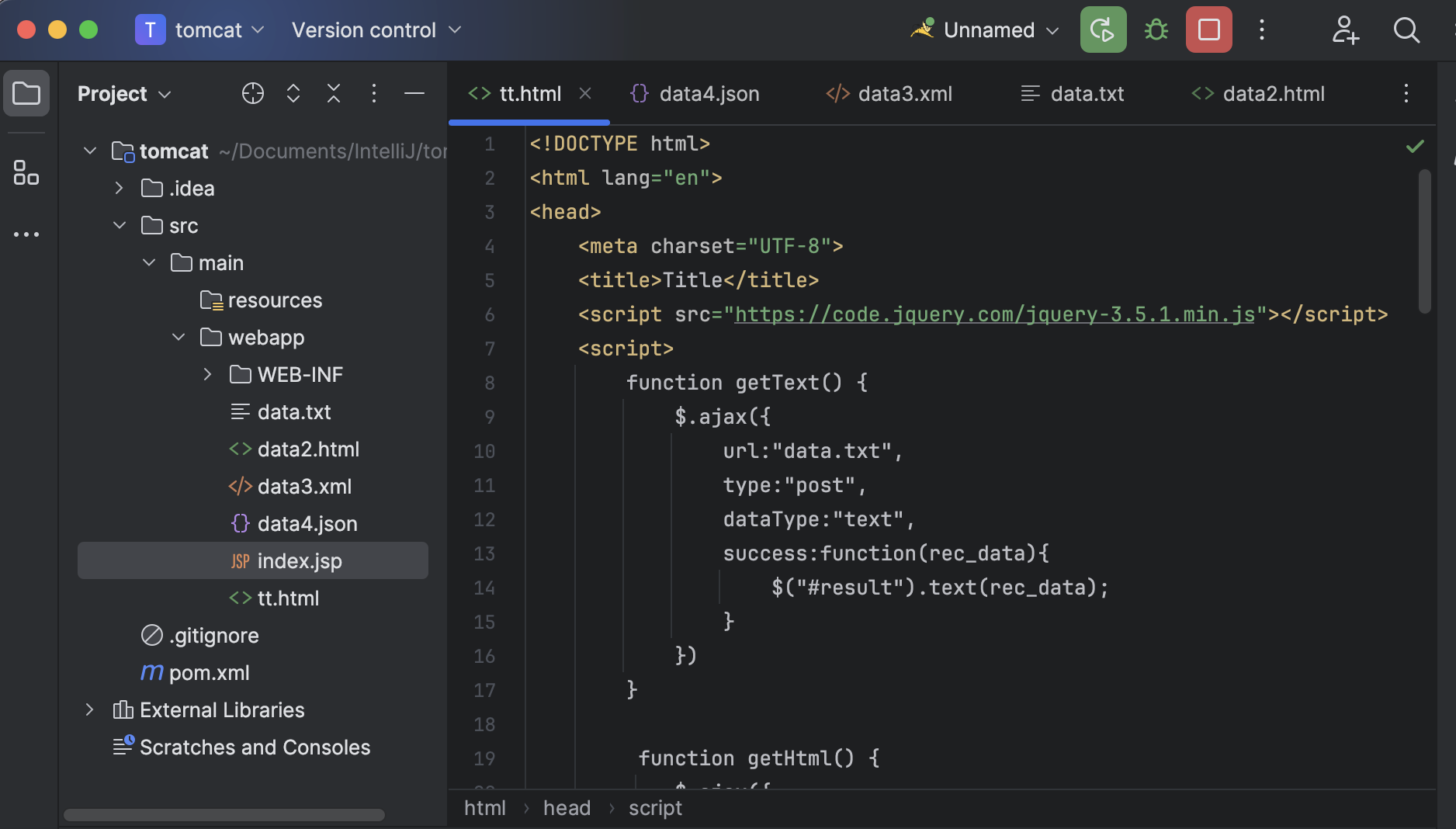Click the pom.xml Maven icon

(152, 672)
